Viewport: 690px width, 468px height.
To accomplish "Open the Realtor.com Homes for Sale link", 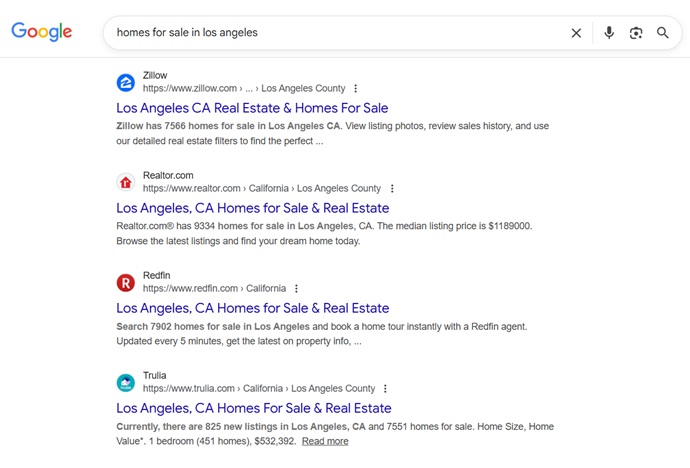I will point(252,208).
